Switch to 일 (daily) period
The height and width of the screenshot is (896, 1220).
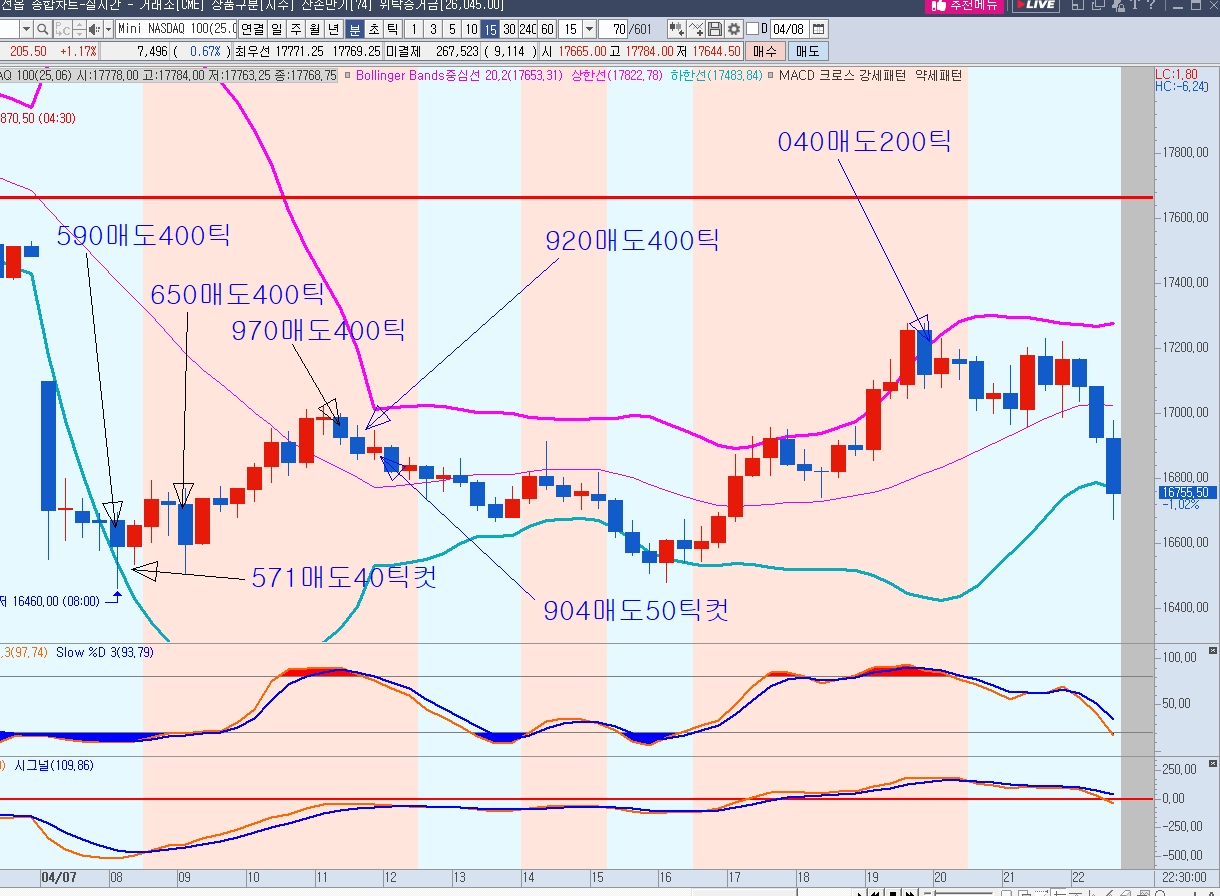[x=276, y=29]
